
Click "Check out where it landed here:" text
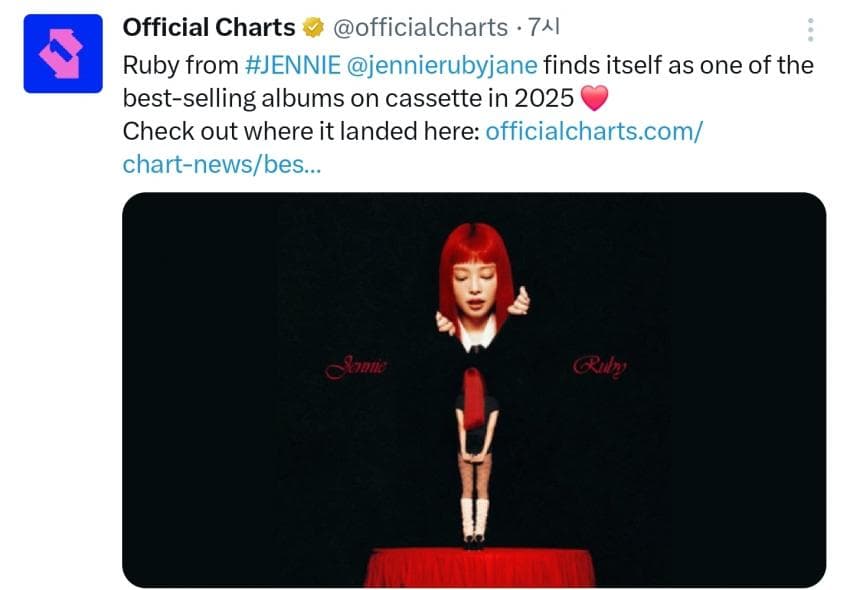tap(300, 132)
